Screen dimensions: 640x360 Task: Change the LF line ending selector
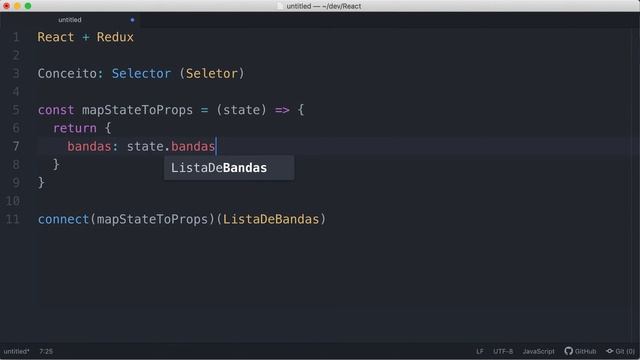pos(480,351)
